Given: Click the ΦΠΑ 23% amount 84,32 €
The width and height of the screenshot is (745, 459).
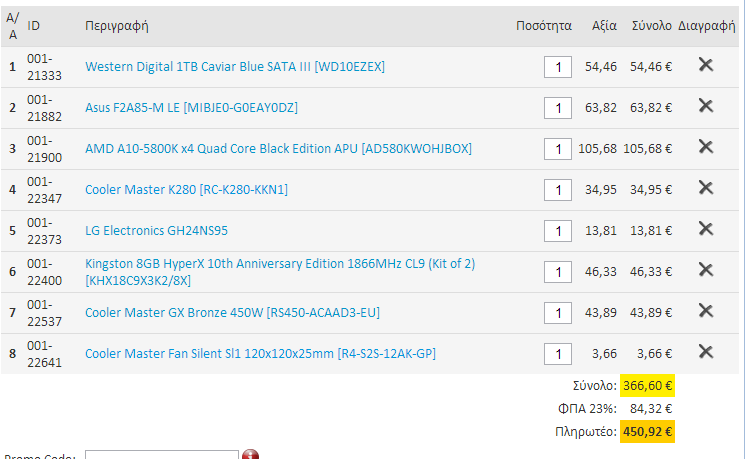Looking at the screenshot, I should click(651, 409).
